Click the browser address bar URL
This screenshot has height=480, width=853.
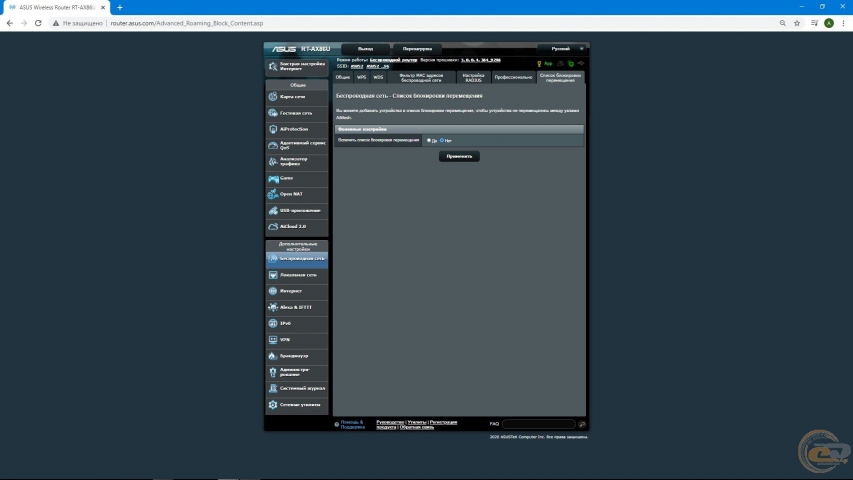coord(187,23)
